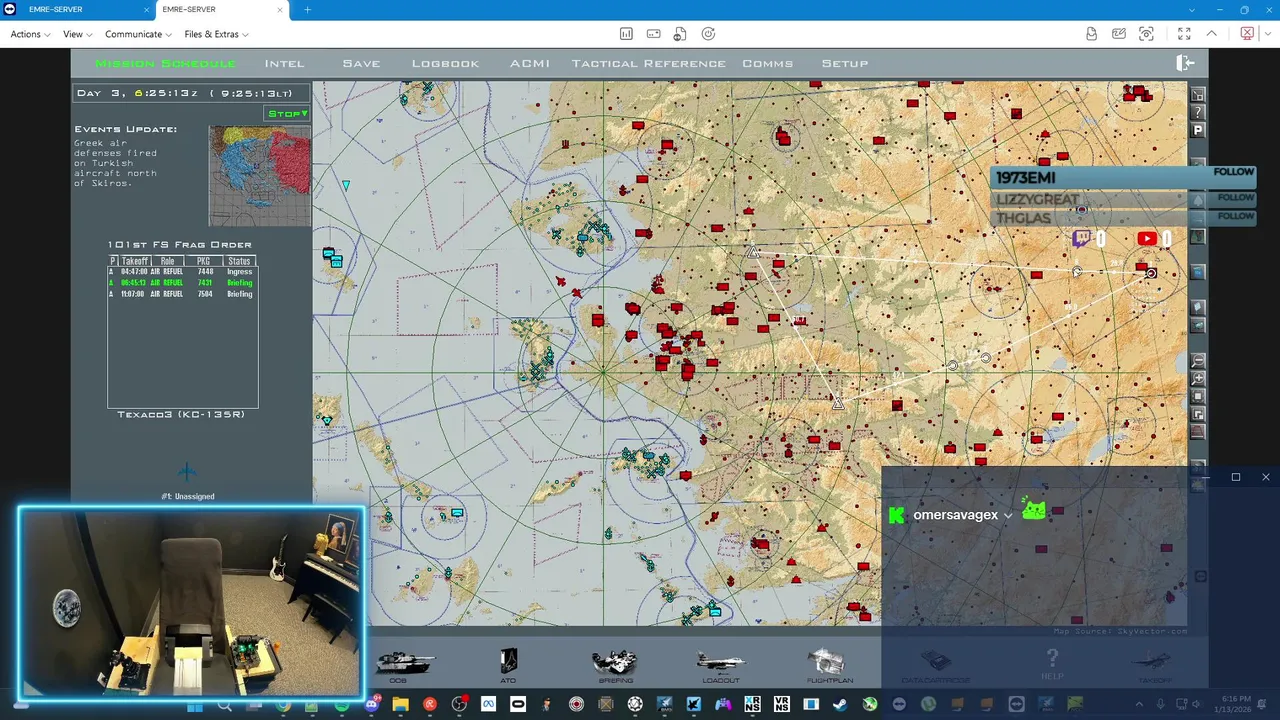Image resolution: width=1280 pixels, height=720 pixels.
Task: Expand the TeamViewer tab list chevron
Action: point(1193,10)
